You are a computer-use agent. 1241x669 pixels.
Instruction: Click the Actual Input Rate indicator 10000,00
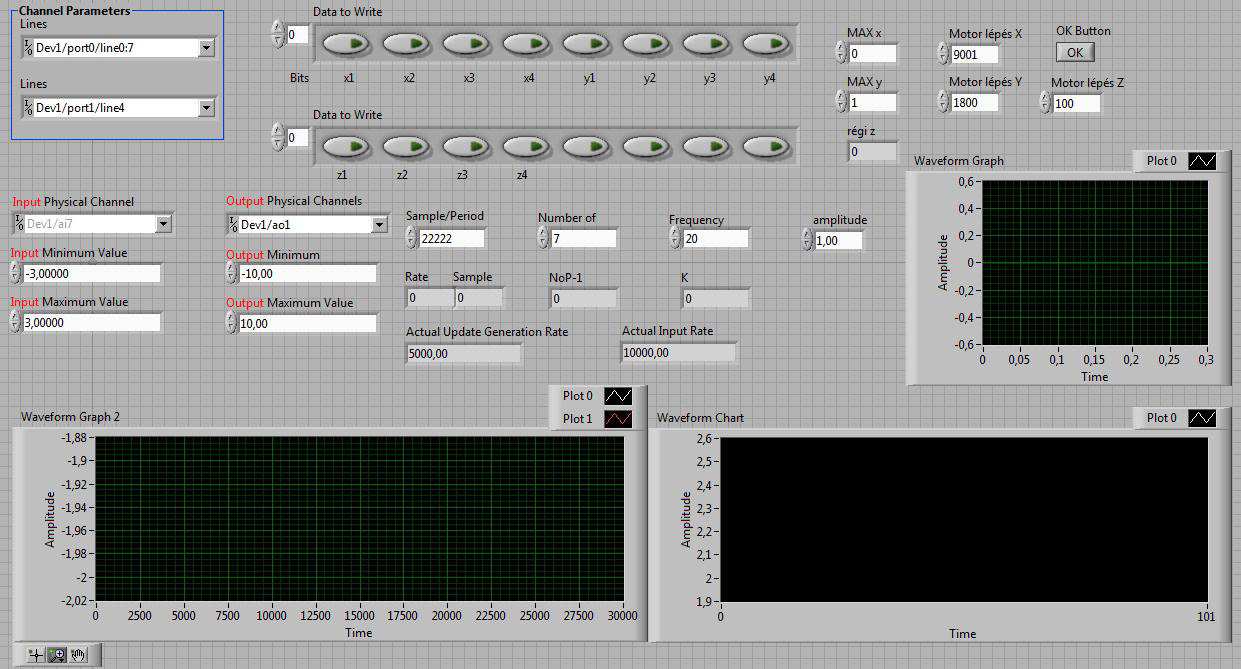pyautogui.click(x=679, y=352)
